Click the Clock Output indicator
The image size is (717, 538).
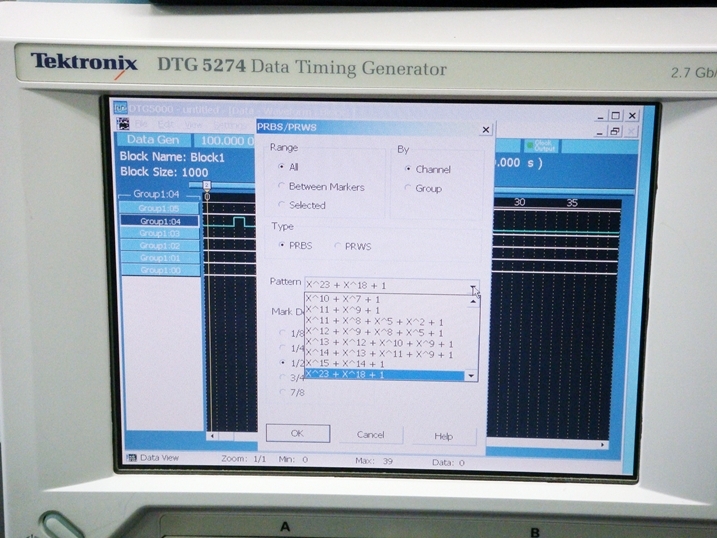pos(541,146)
